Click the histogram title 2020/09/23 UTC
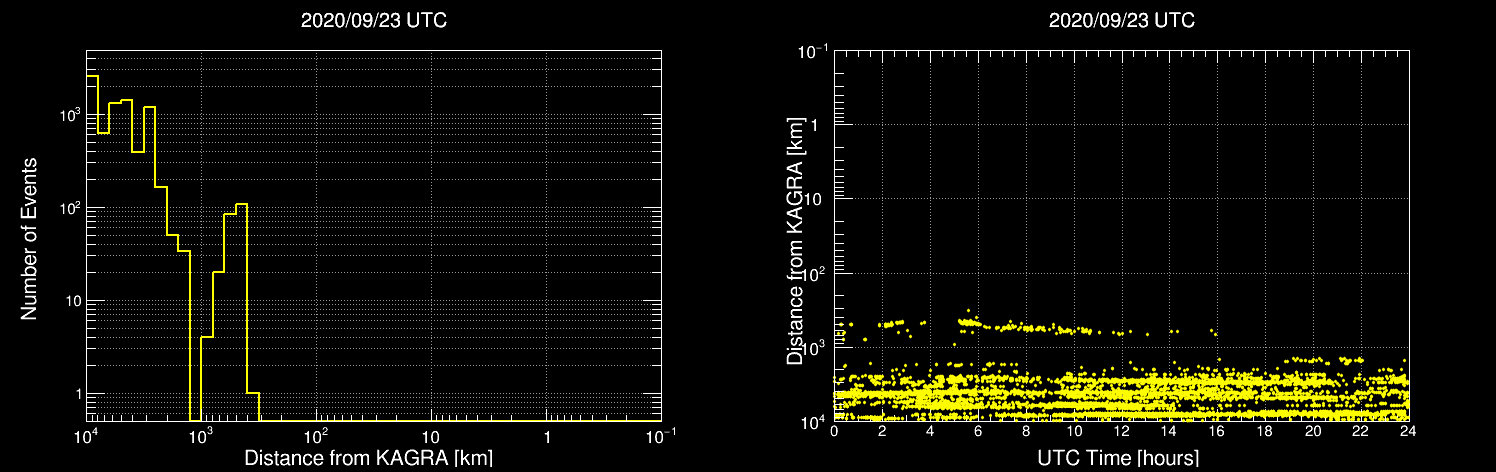The image size is (1496, 472). [373, 21]
